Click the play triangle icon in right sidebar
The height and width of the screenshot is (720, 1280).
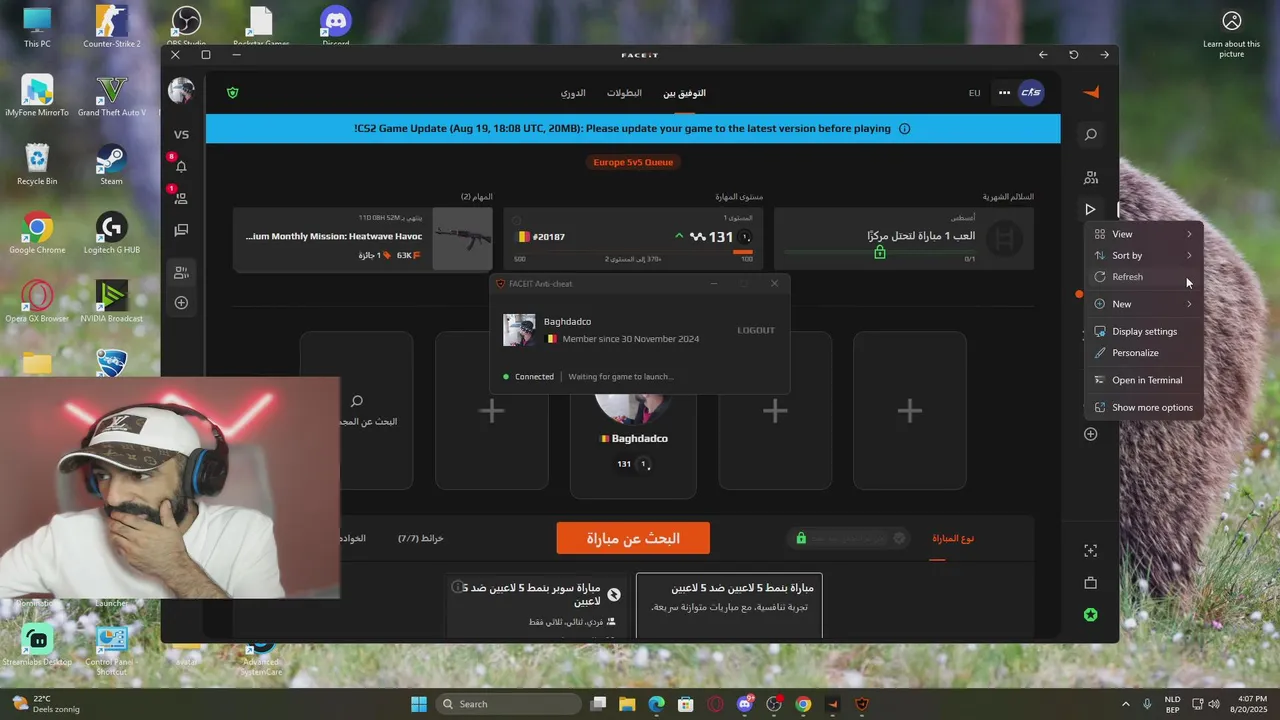click(x=1090, y=209)
